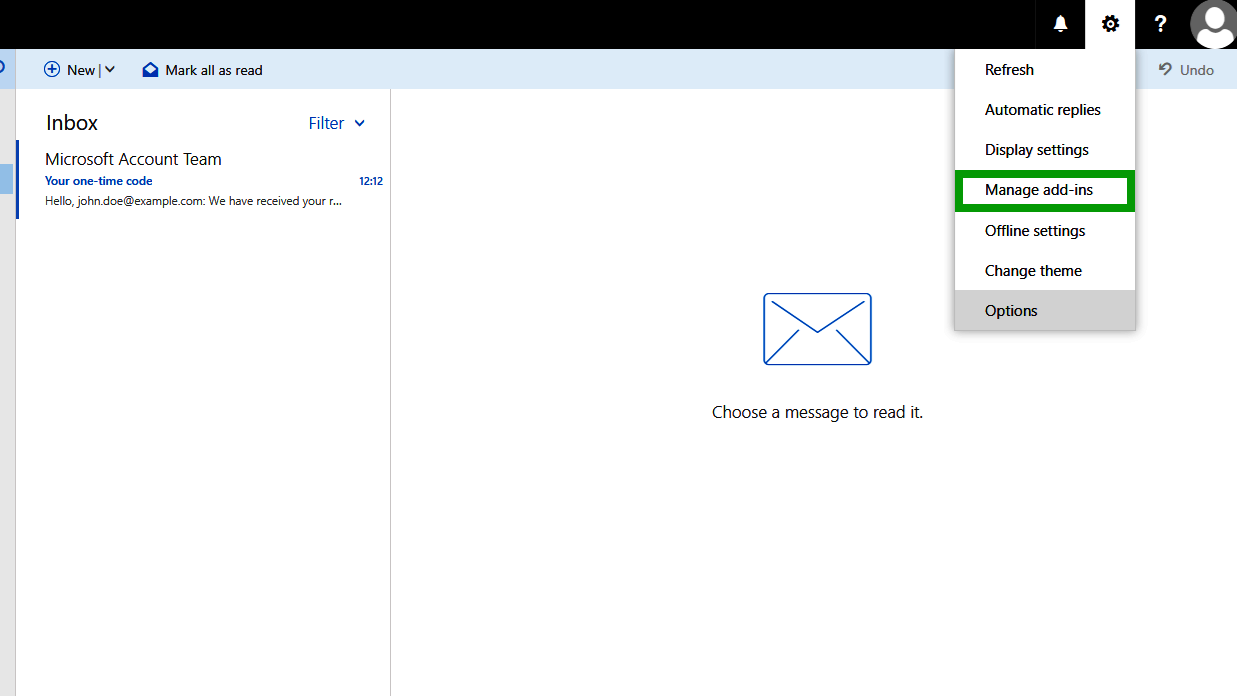Open the Notifications bell icon
This screenshot has height=696, width=1237.
coord(1059,23)
